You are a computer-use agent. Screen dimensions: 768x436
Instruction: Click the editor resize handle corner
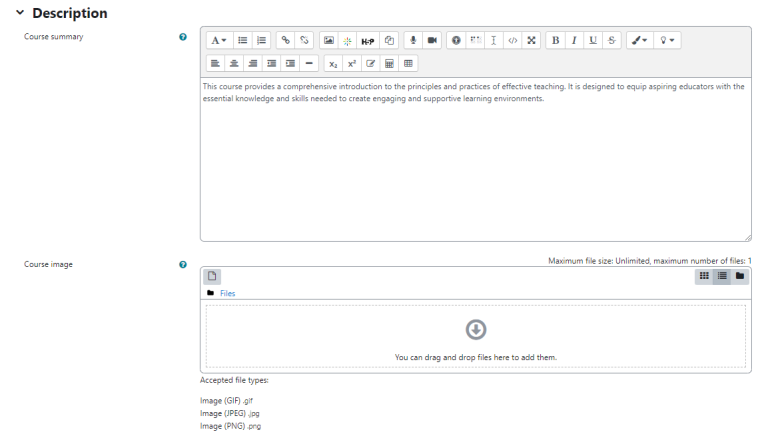pos(747,238)
